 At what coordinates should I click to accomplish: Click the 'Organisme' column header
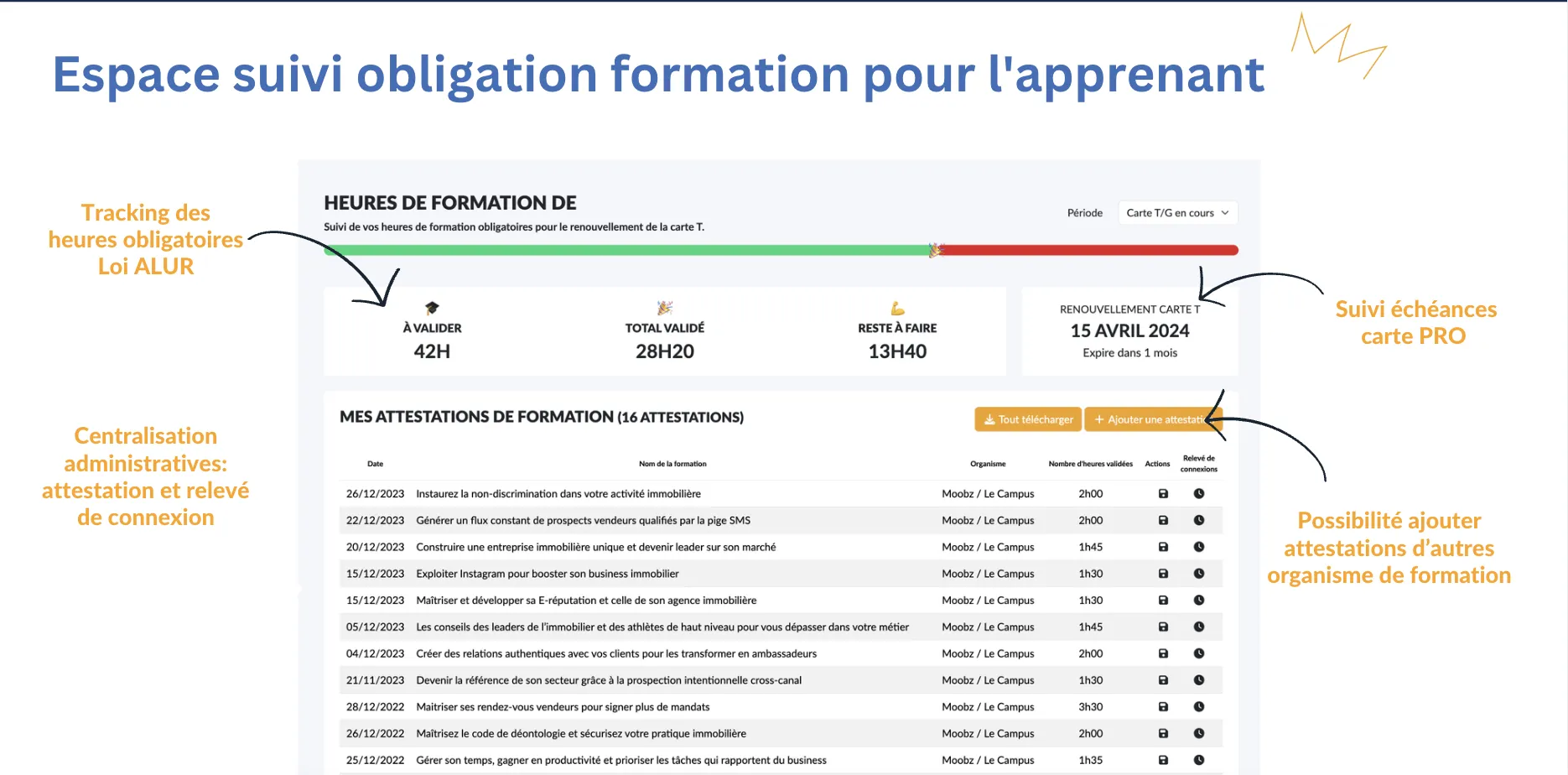pos(988,464)
